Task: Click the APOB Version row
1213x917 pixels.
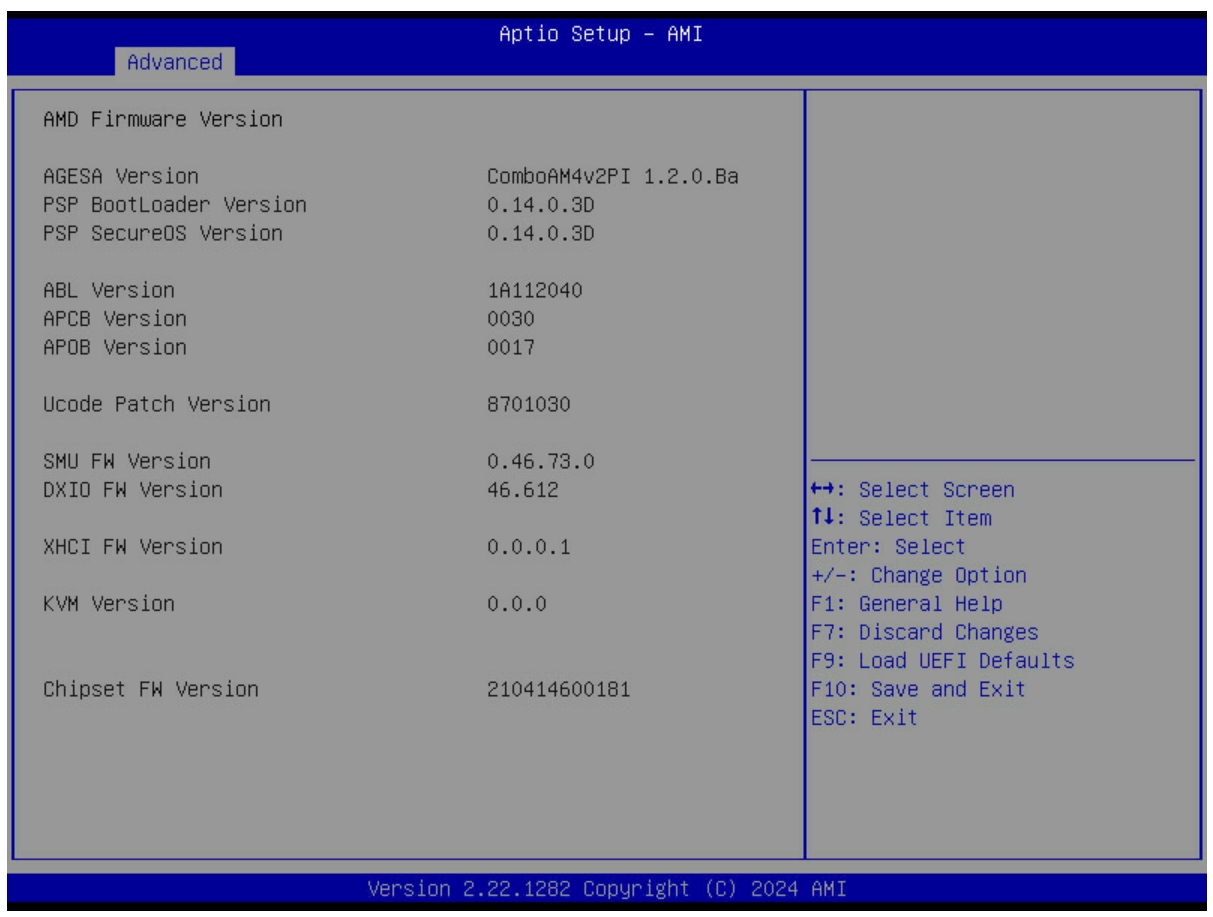Action: pos(115,347)
